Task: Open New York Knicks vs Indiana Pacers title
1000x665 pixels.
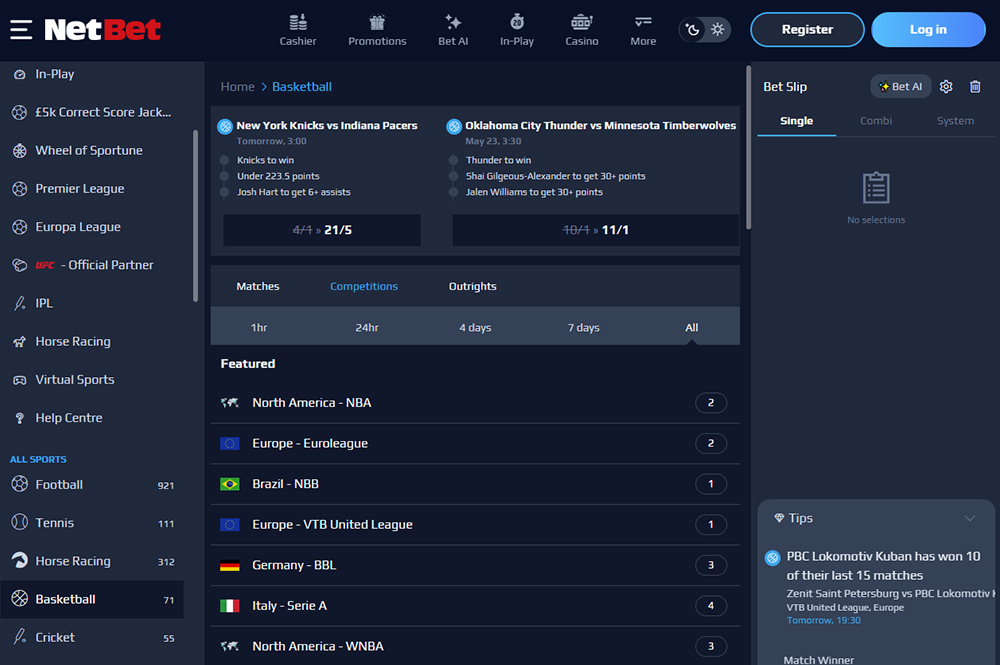Action: [327, 126]
